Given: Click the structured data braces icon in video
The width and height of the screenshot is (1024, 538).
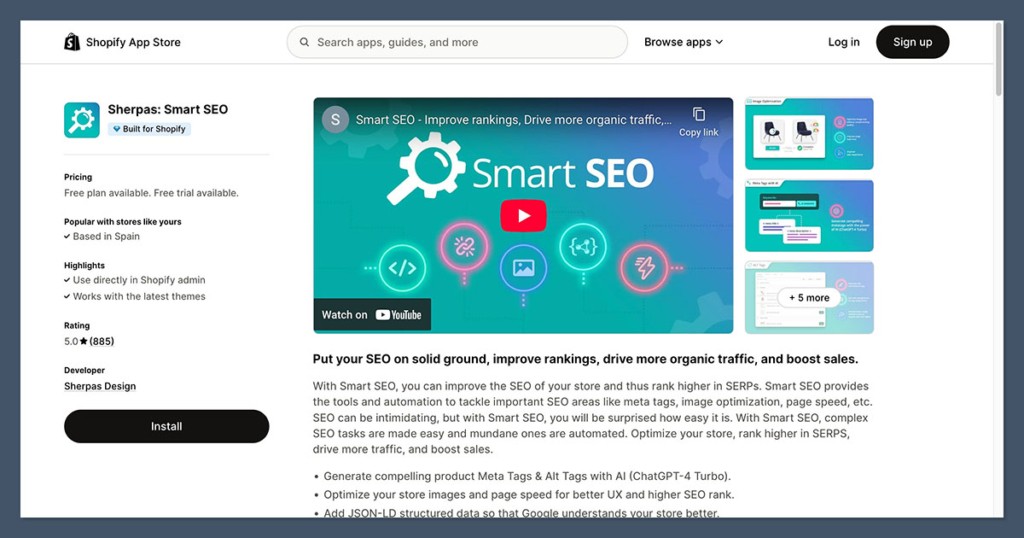Looking at the screenshot, I should pyautogui.click(x=583, y=246).
